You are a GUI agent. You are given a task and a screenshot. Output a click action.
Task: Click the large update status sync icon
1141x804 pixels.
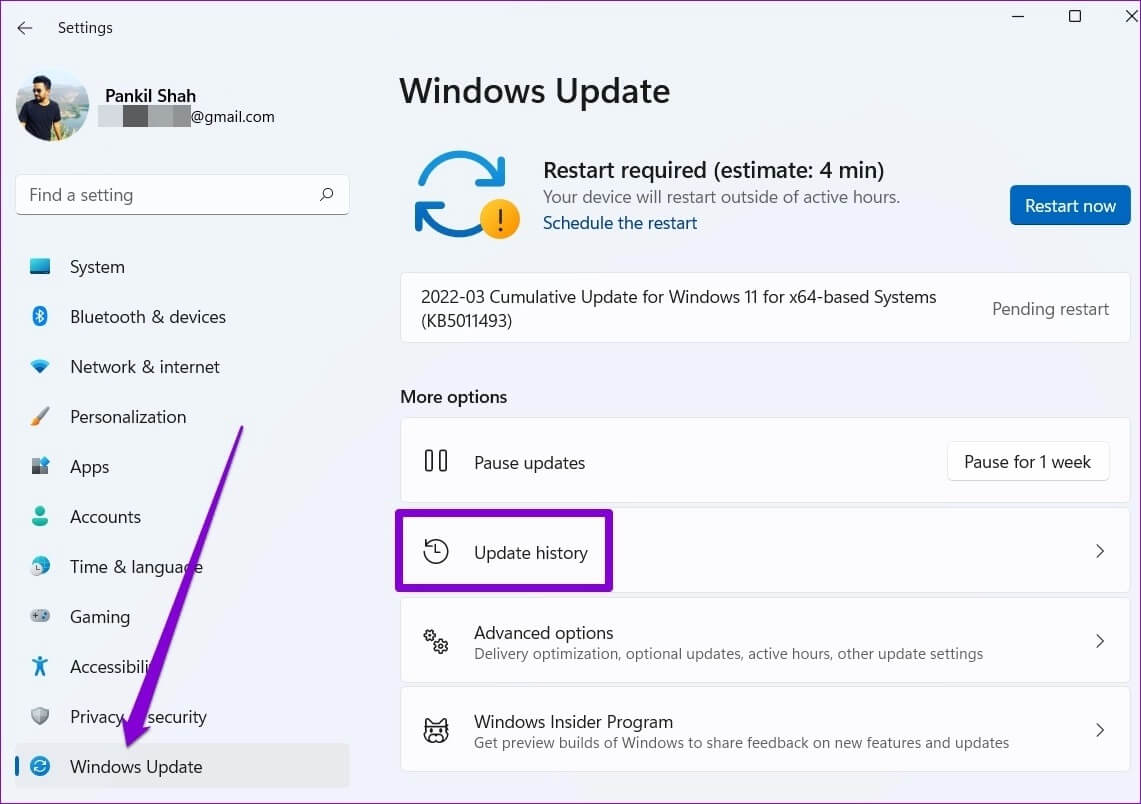tap(466, 195)
